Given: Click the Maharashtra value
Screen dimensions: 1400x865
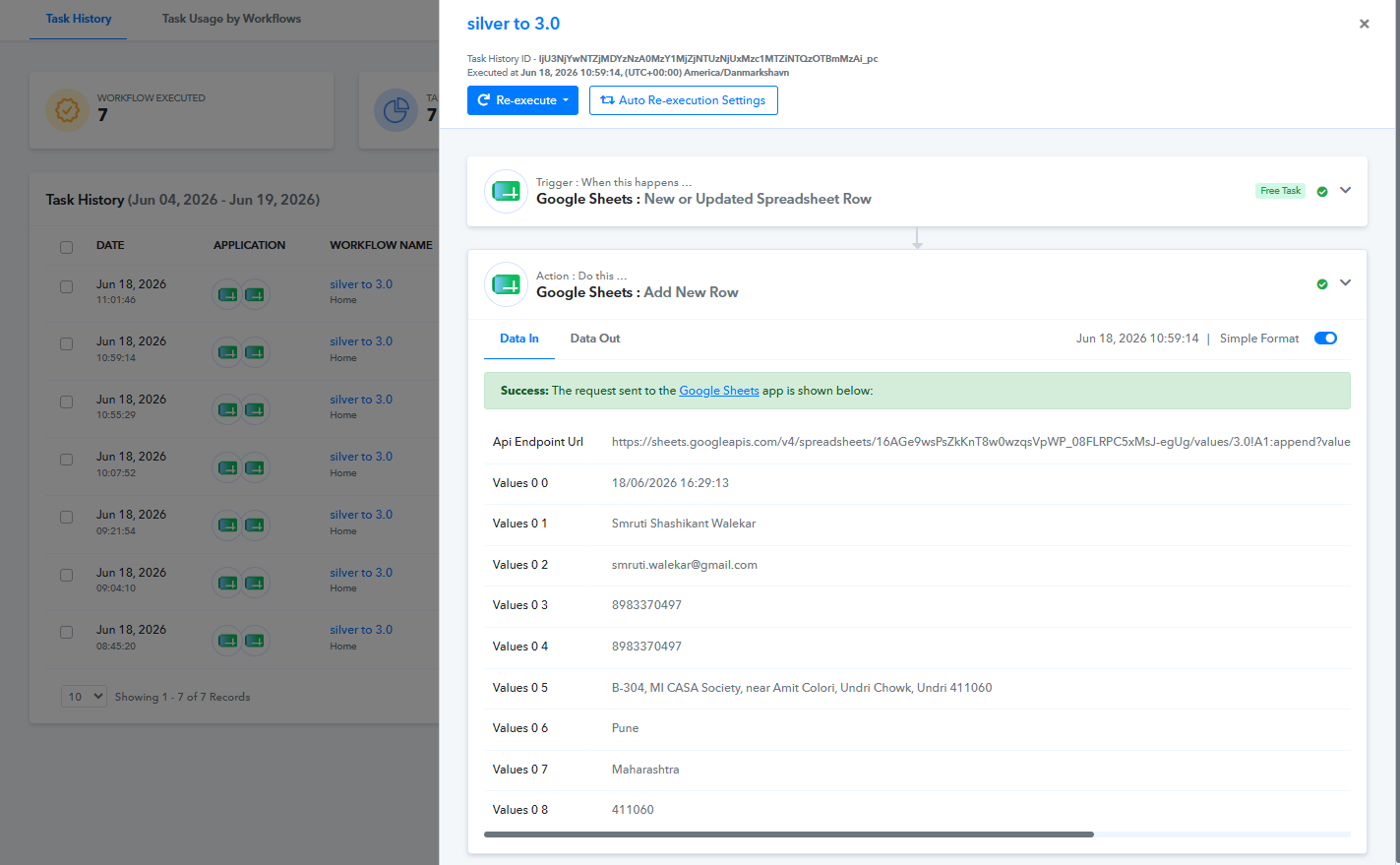Looking at the screenshot, I should (x=645, y=770).
